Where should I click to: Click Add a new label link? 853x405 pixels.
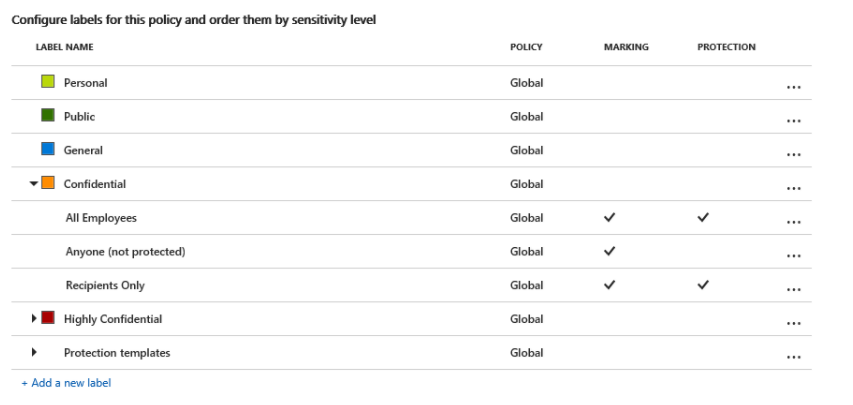(x=66, y=383)
